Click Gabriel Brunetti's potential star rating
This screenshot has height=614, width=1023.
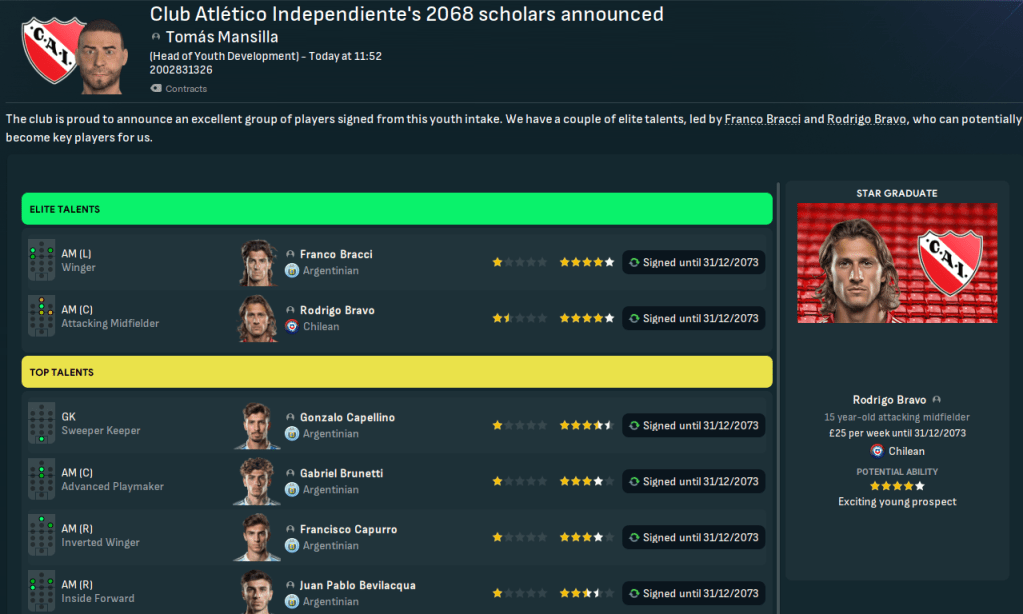pyautogui.click(x=586, y=482)
